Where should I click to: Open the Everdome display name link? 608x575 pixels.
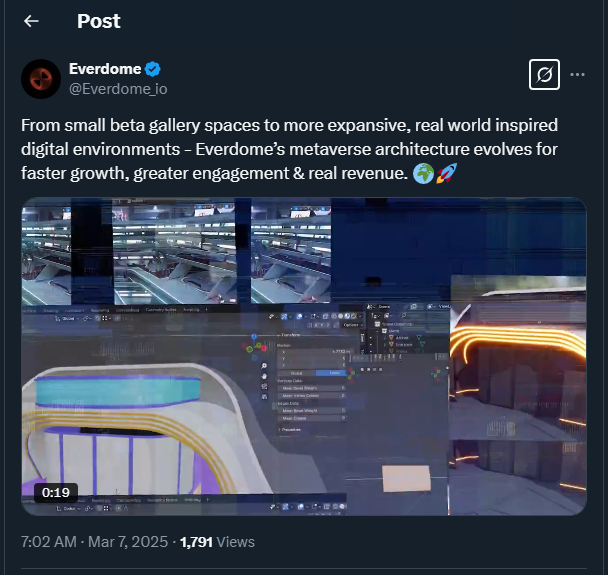click(105, 69)
